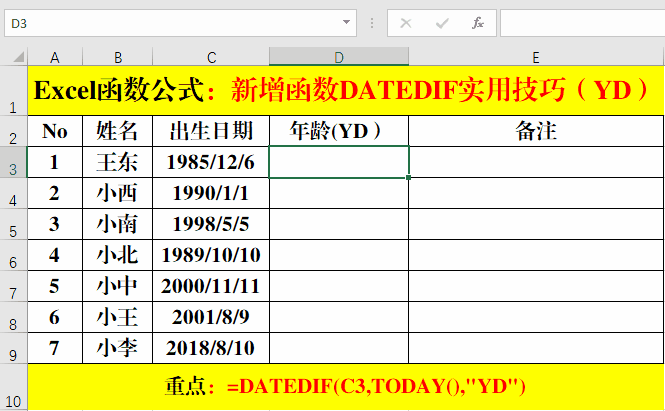The width and height of the screenshot is (665, 411).
Task: Select row 2 header
Action: point(14,131)
